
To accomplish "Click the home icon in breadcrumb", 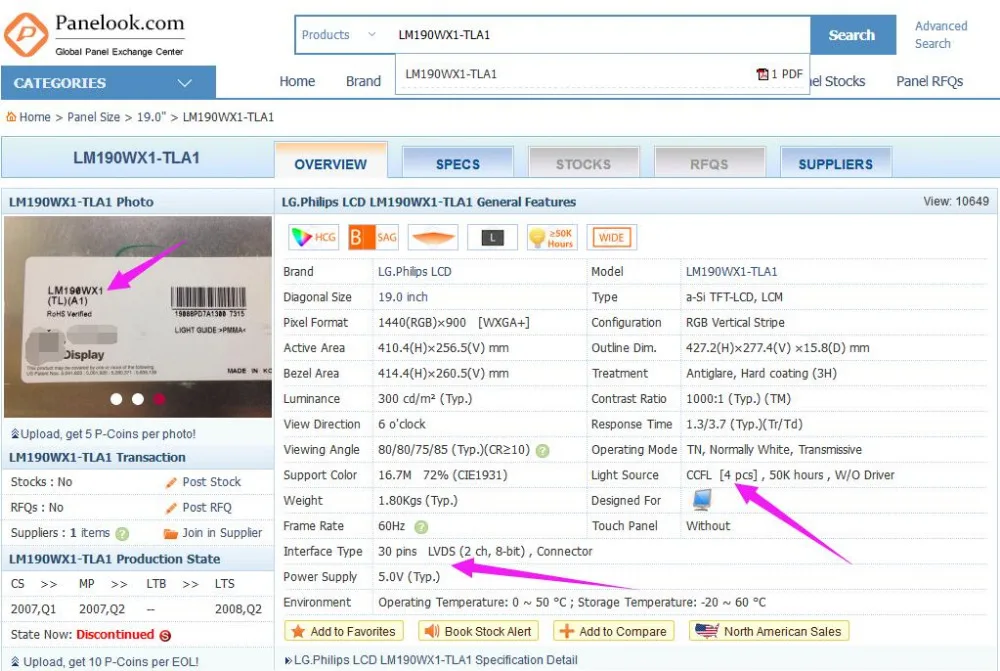I will (11, 117).
